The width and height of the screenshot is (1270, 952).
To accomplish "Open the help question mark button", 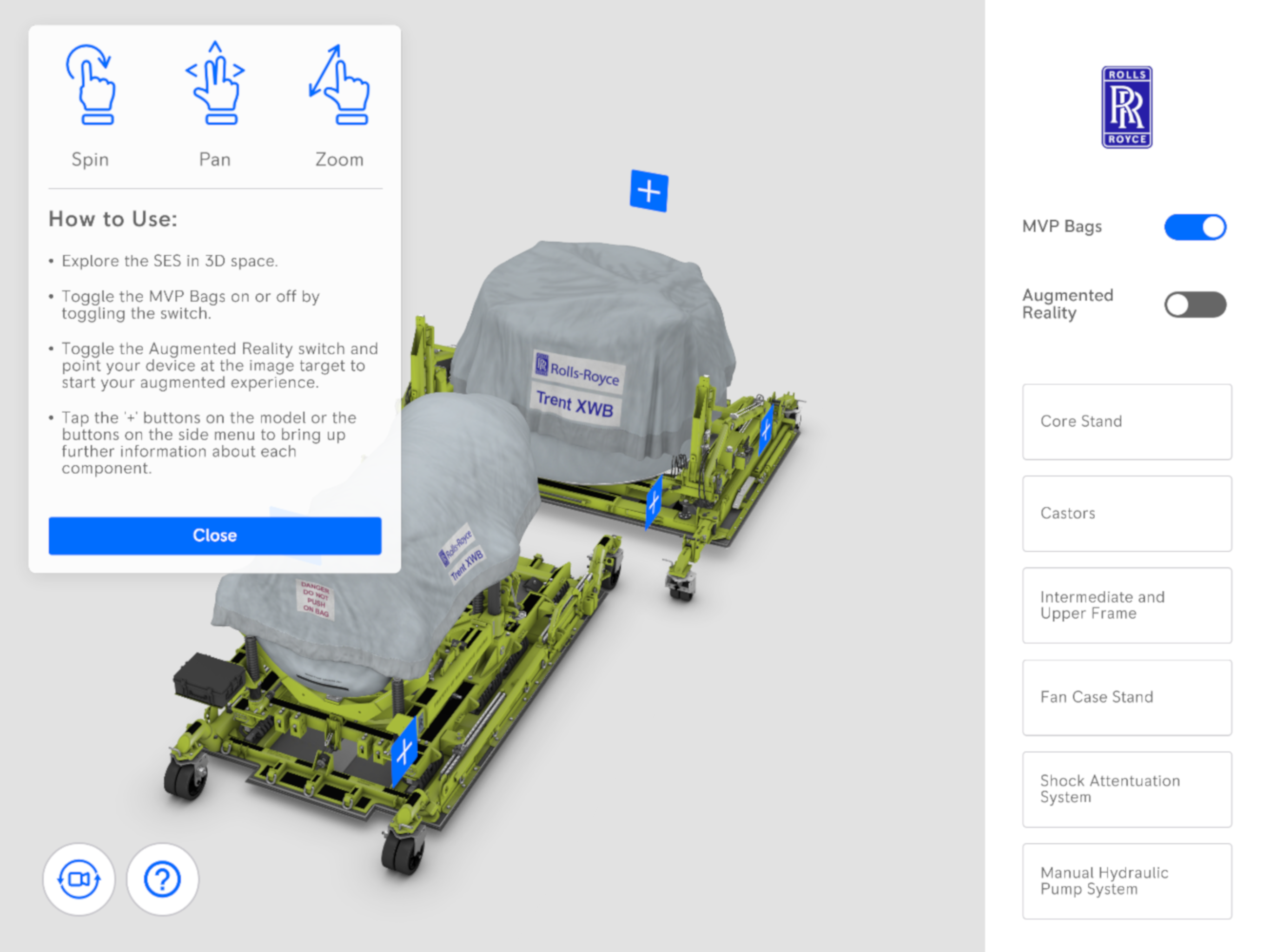I will point(163,879).
